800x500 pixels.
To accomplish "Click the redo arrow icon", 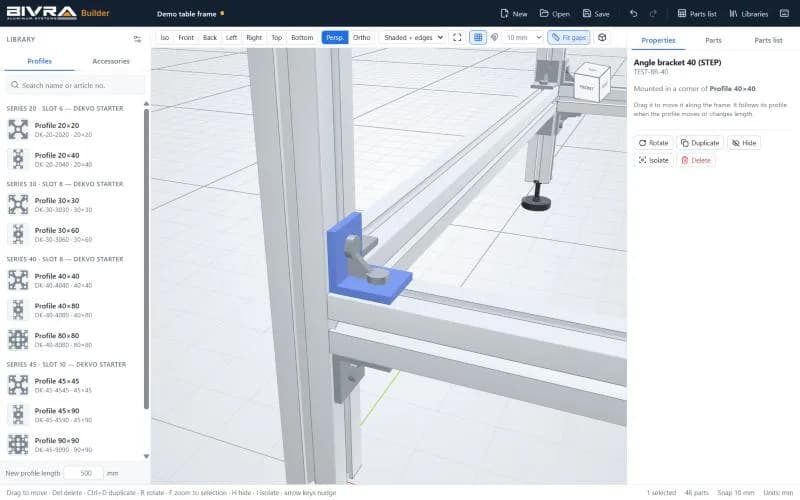I will pos(653,14).
